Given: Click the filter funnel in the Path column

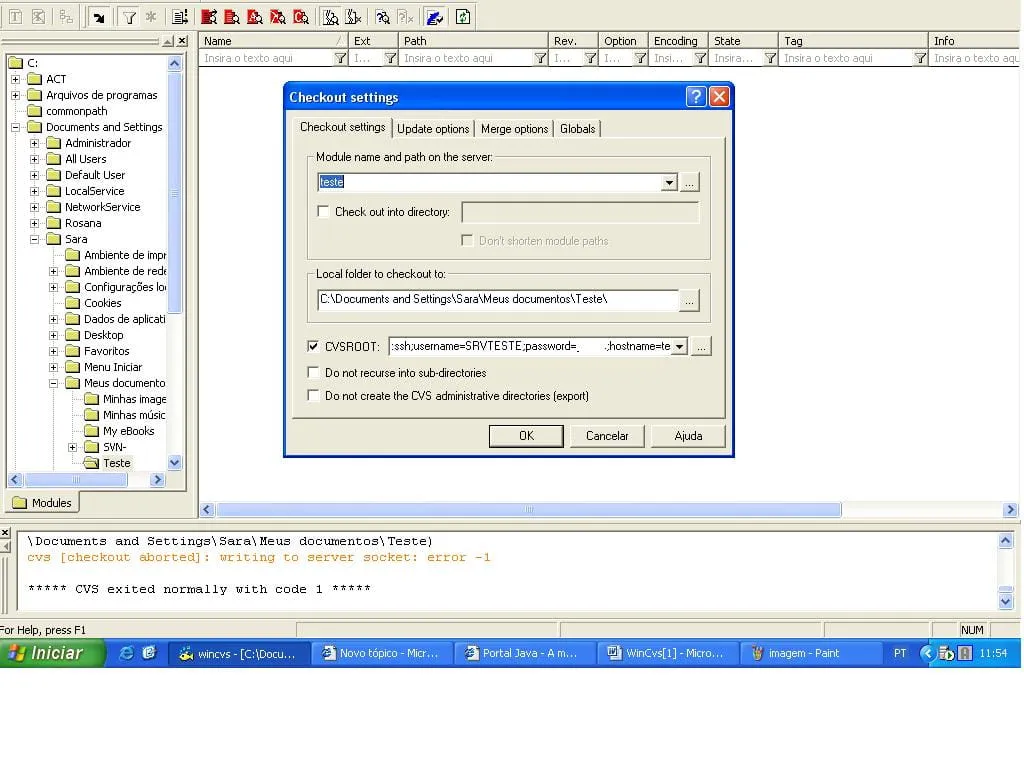Looking at the screenshot, I should [540, 58].
